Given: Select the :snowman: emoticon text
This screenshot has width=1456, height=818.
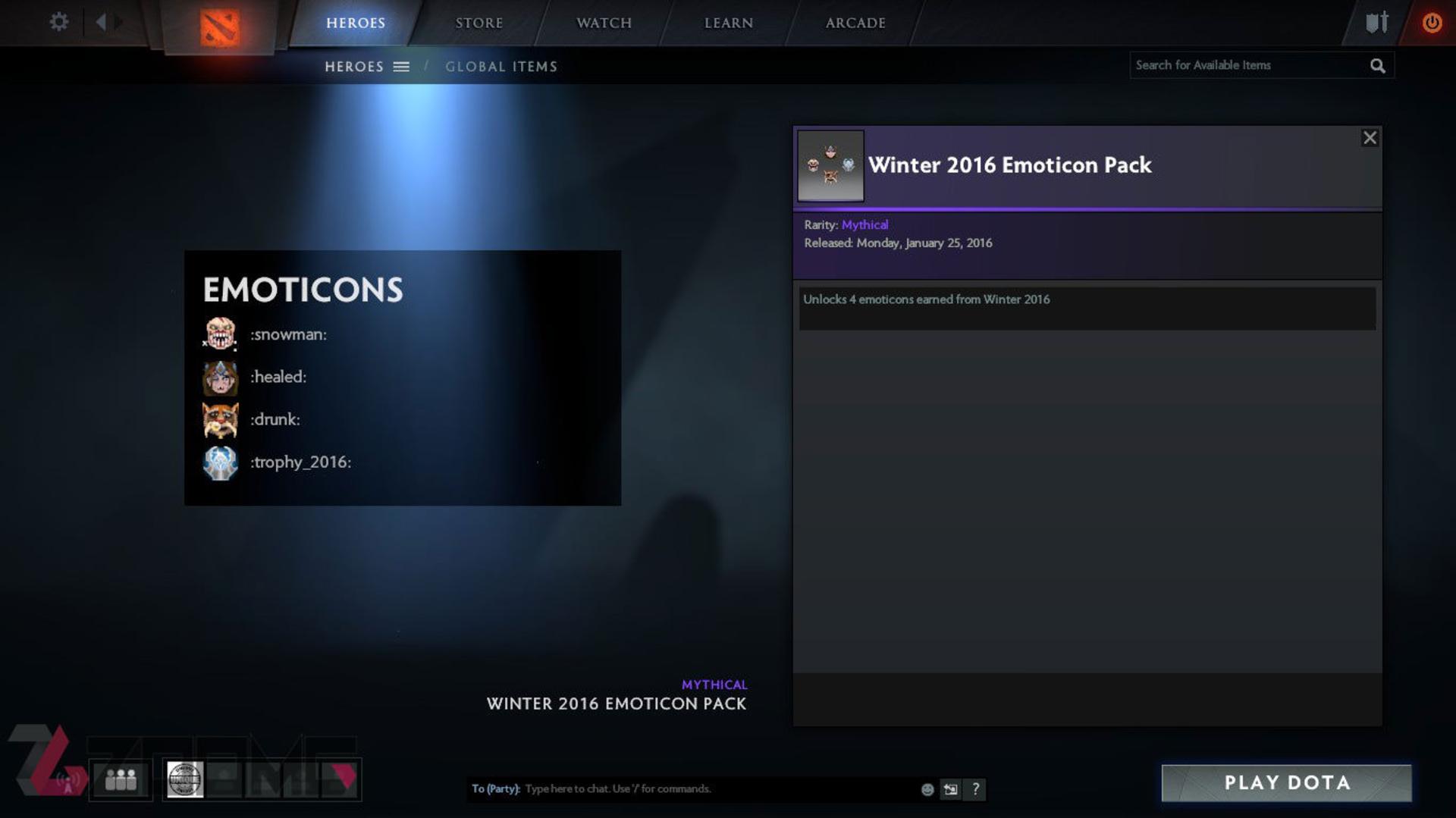Looking at the screenshot, I should [289, 334].
